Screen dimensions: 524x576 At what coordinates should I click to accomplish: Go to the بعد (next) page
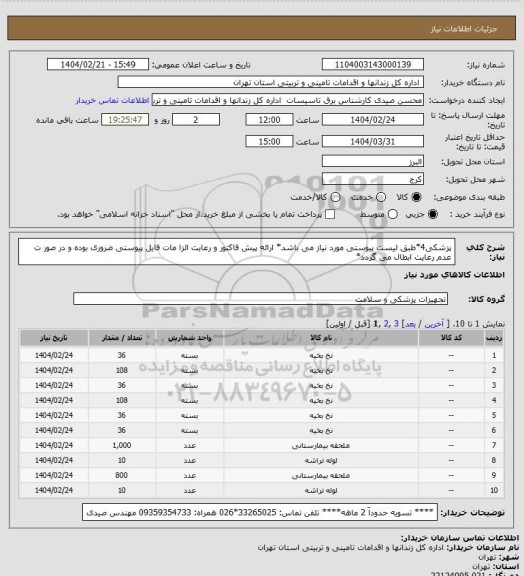(x=410, y=324)
